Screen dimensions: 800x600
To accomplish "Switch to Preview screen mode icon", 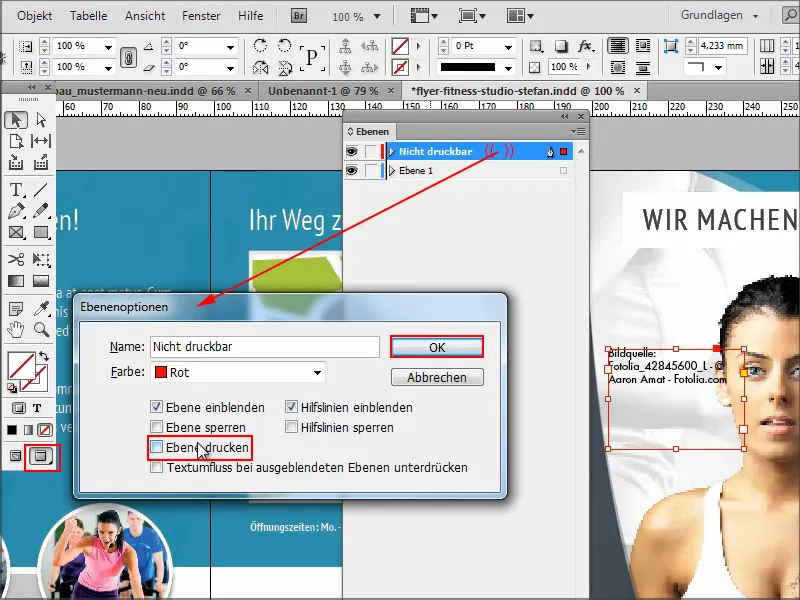I will [41, 456].
